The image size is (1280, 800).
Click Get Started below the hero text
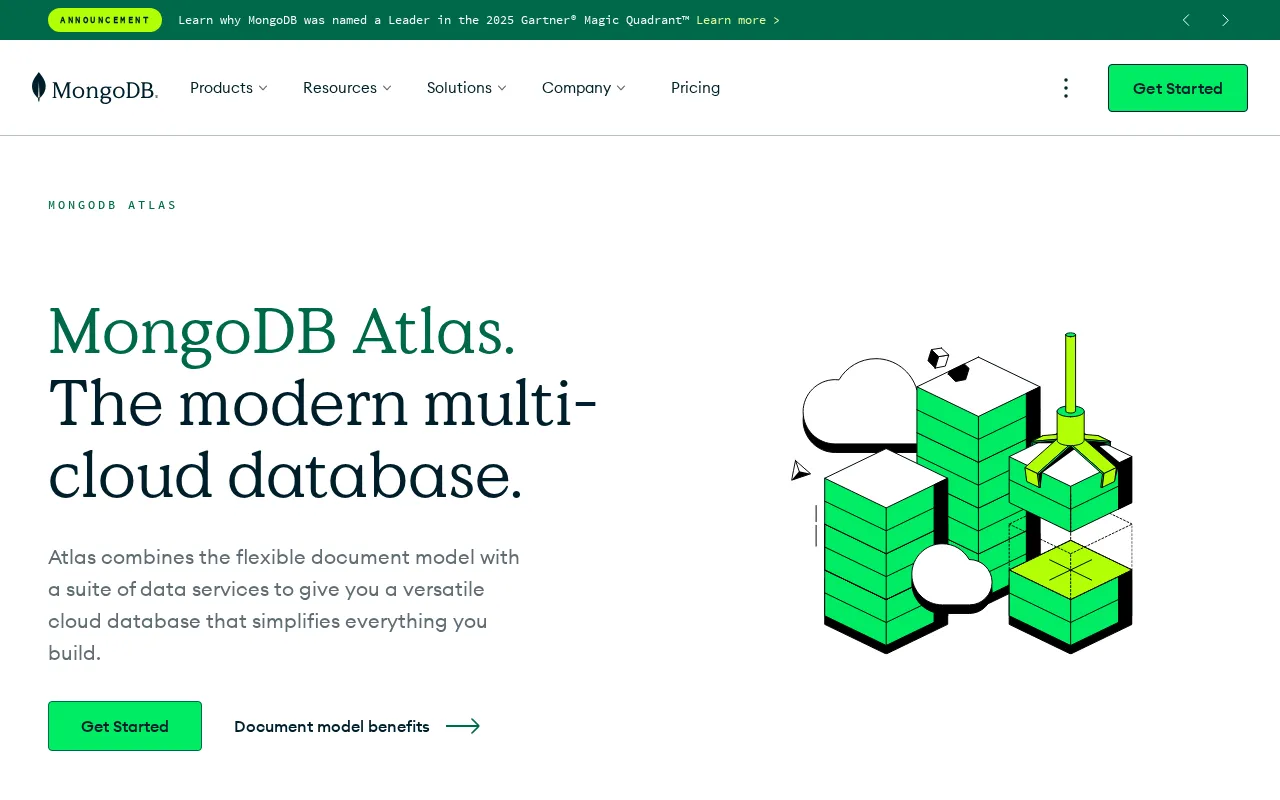(x=125, y=726)
